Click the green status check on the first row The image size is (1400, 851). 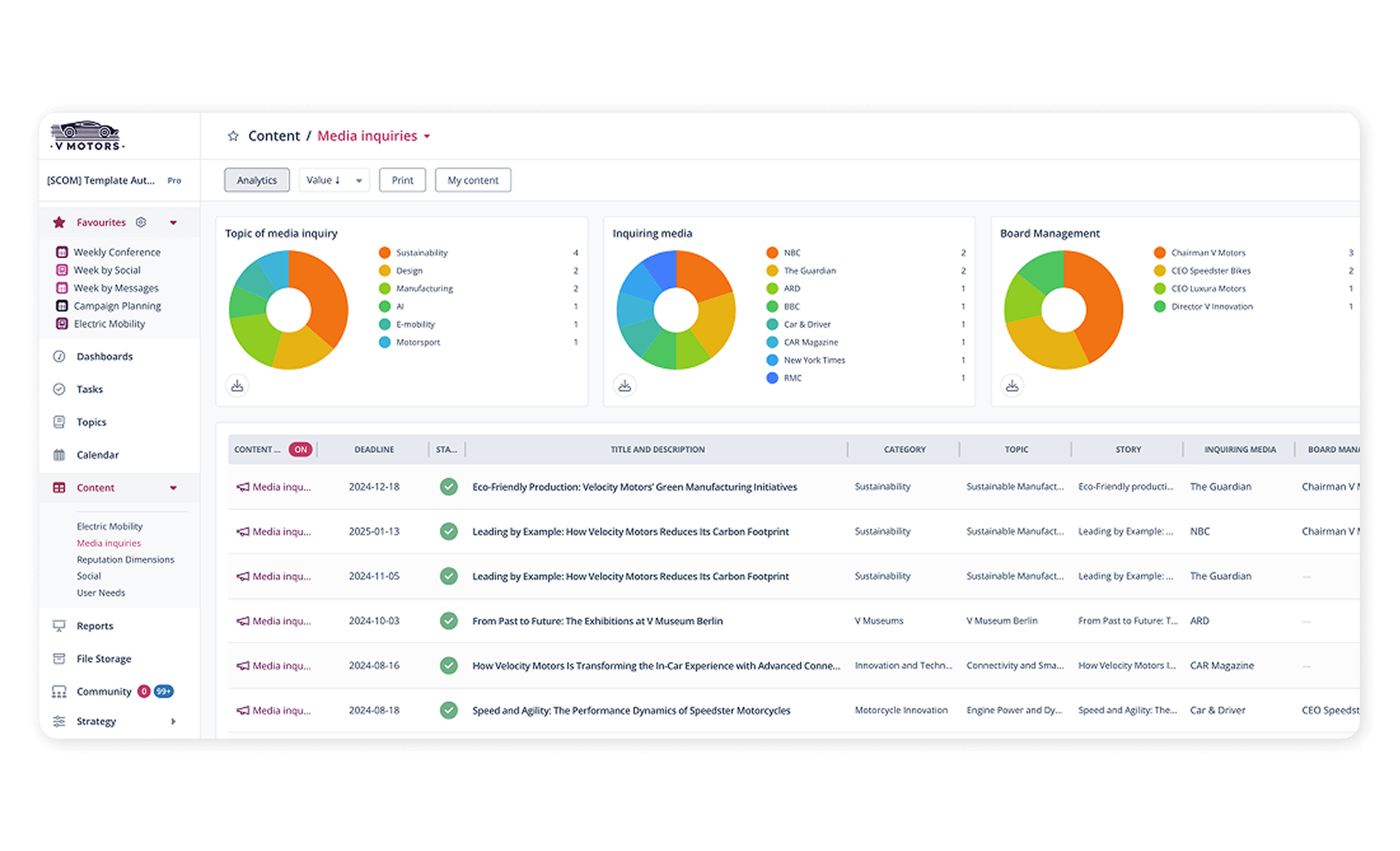(x=448, y=486)
